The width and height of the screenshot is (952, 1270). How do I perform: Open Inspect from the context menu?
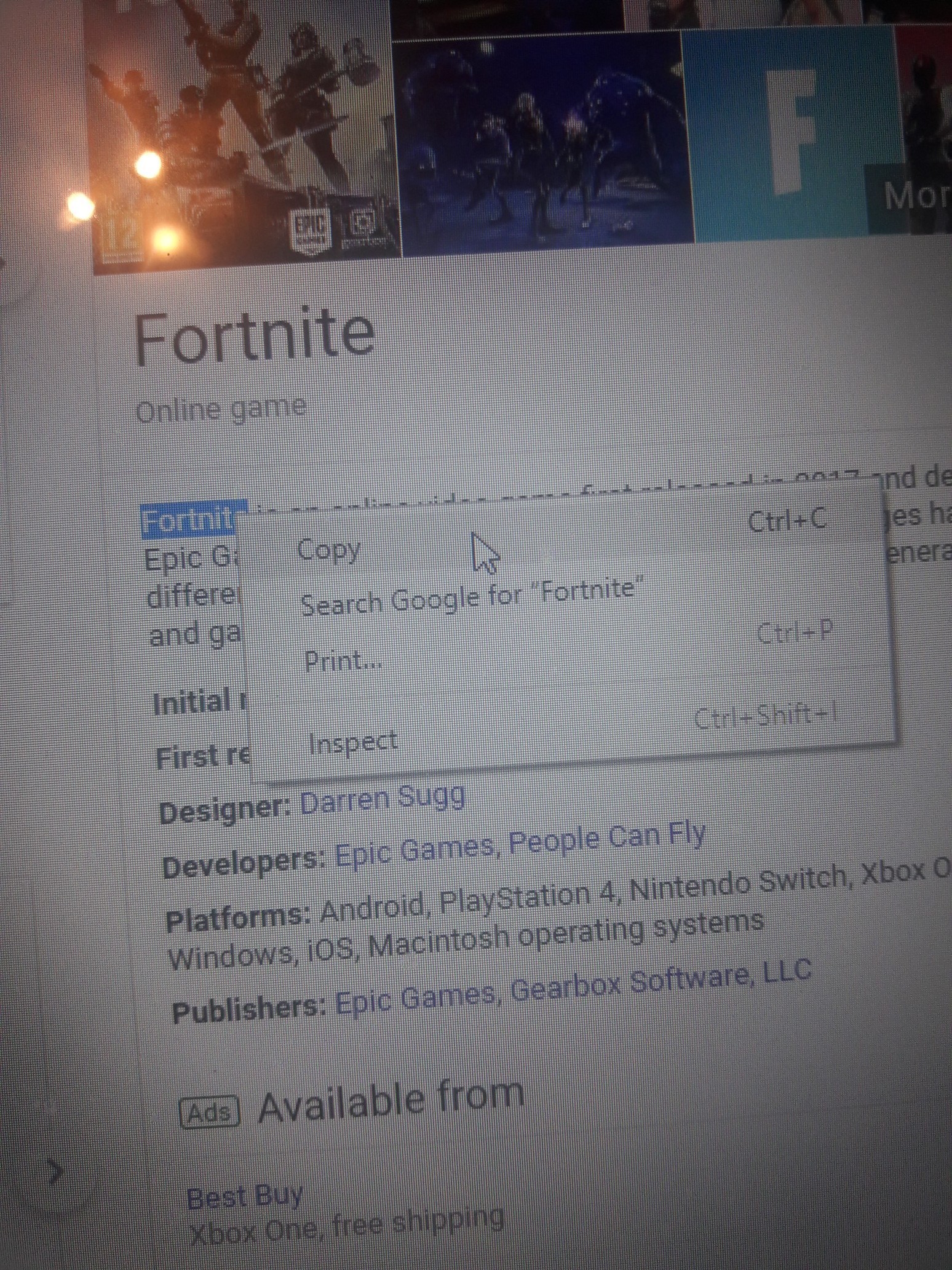[x=572, y=729]
